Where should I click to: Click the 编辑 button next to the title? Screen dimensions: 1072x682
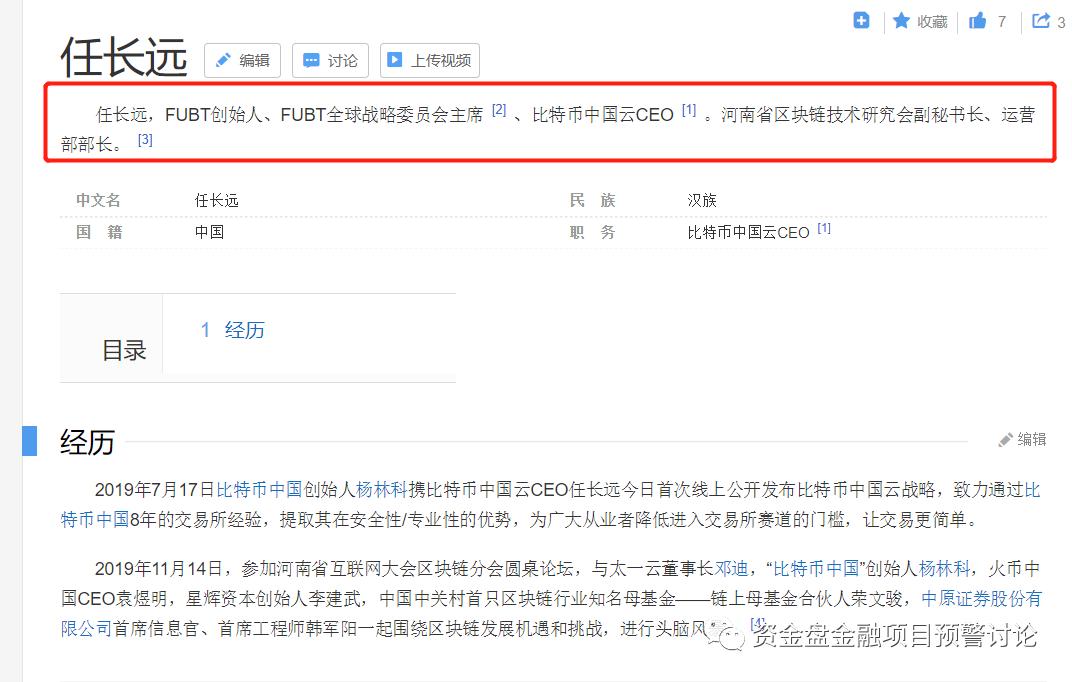[x=242, y=60]
